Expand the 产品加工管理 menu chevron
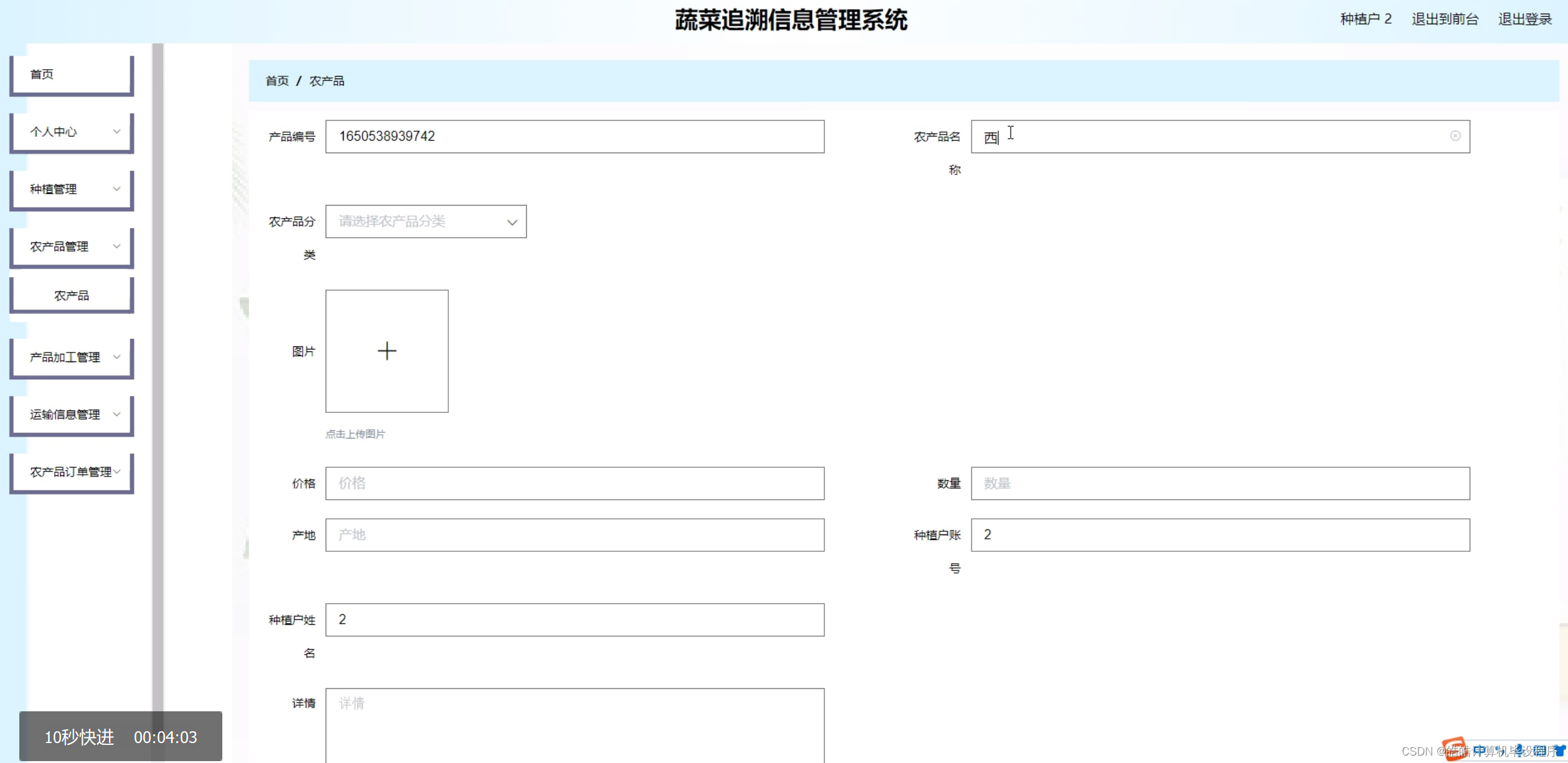The height and width of the screenshot is (763, 1568). 116,357
